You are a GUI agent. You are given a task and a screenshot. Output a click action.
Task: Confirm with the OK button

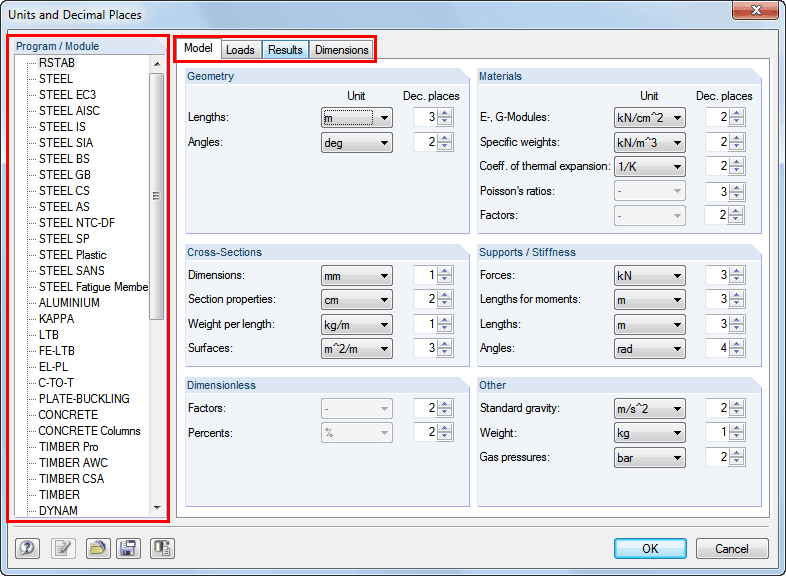650,548
